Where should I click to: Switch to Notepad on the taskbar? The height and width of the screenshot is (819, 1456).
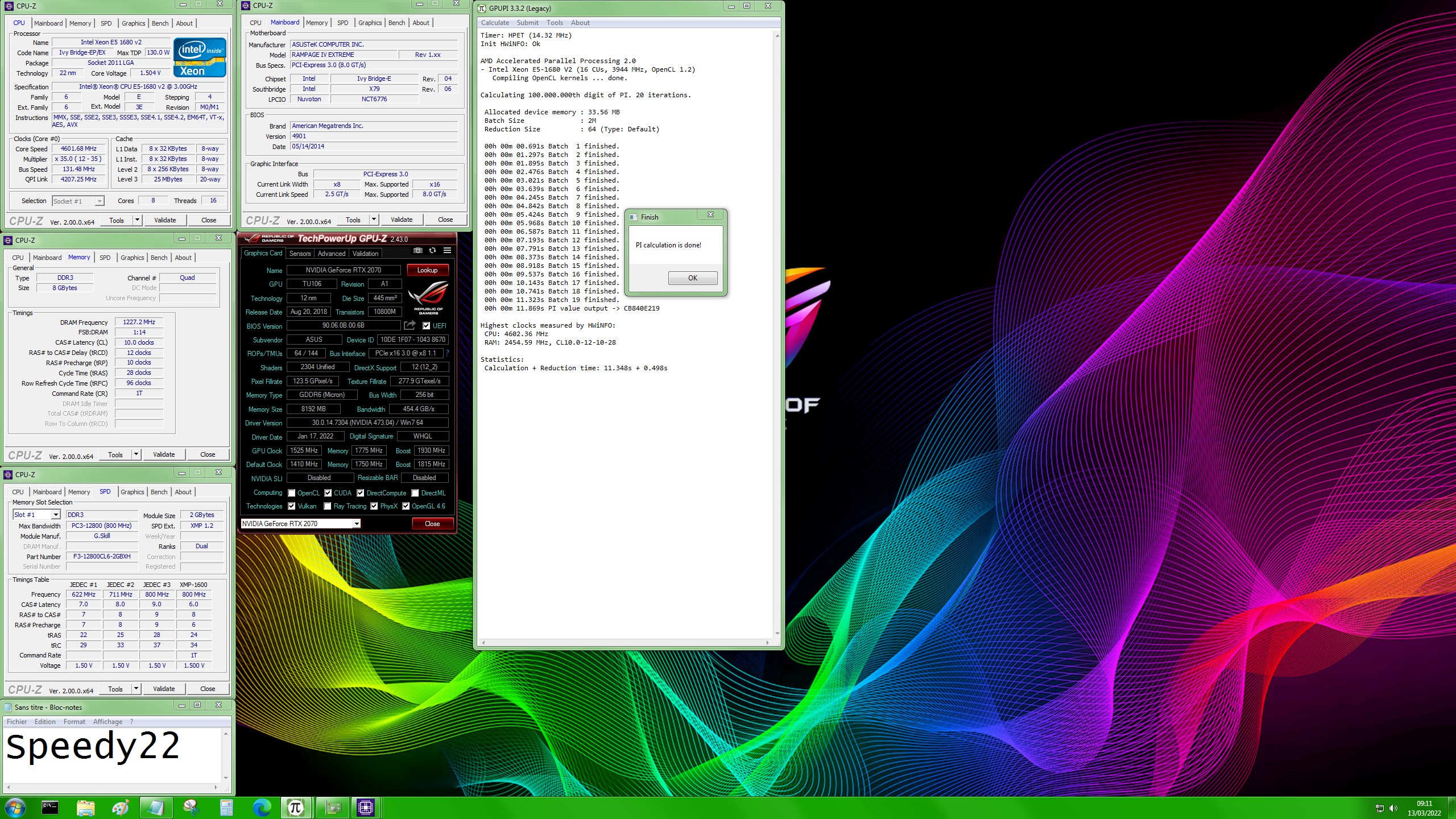pos(156,807)
